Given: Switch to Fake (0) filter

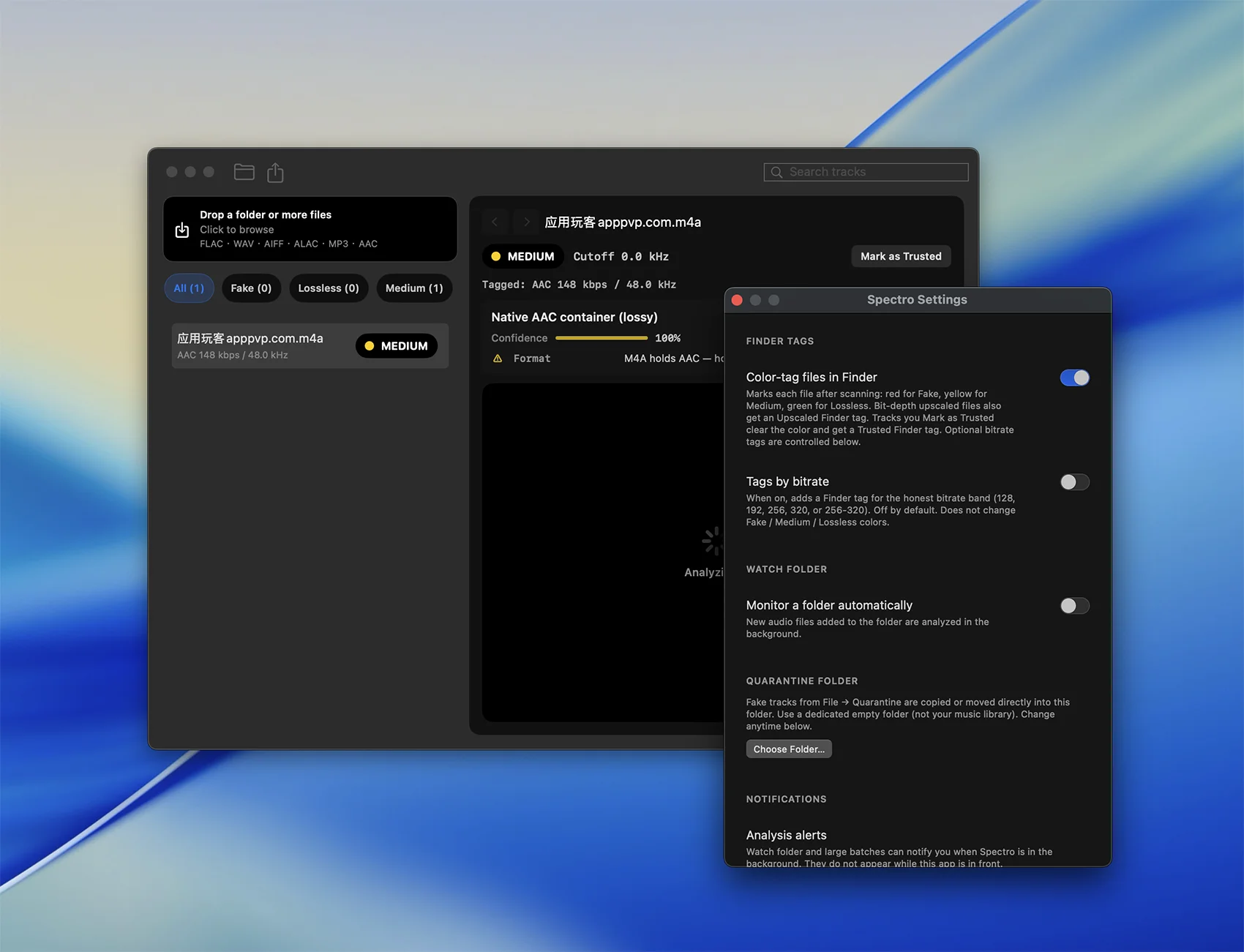Looking at the screenshot, I should (x=251, y=288).
